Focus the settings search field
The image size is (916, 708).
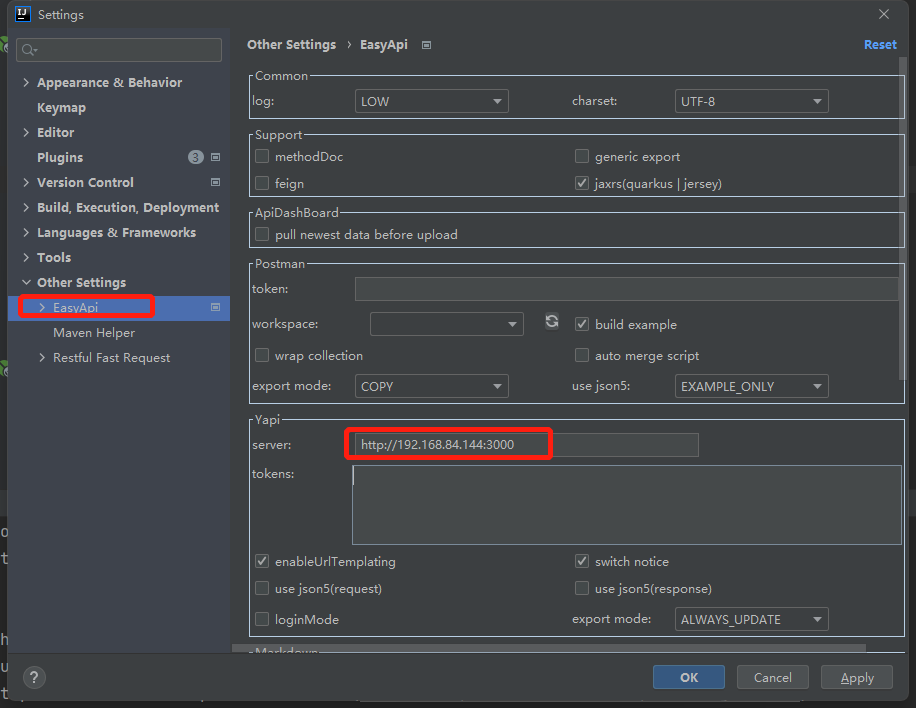point(119,50)
